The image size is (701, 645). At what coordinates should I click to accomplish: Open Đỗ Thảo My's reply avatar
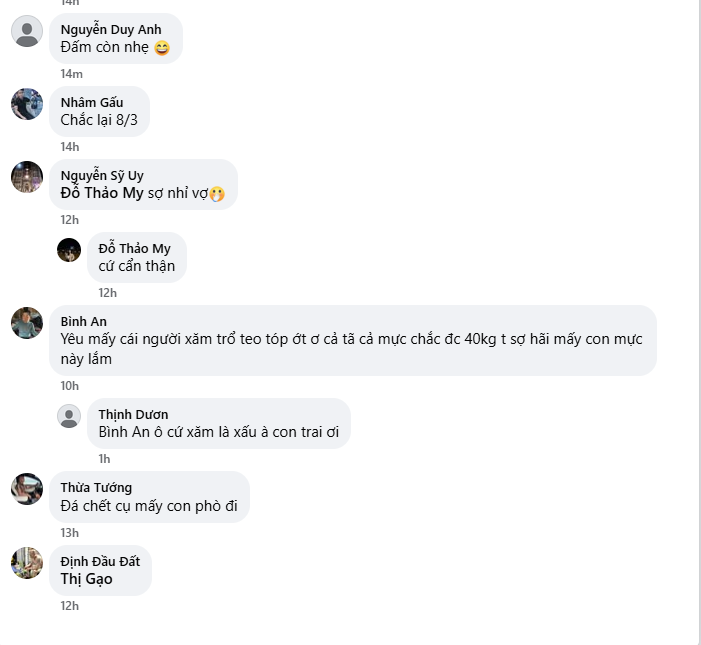pos(69,250)
